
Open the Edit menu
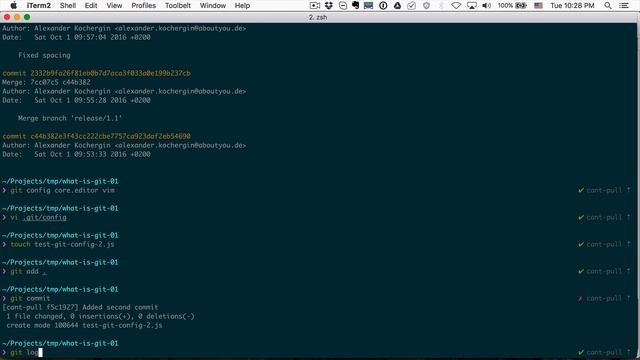click(x=91, y=6)
